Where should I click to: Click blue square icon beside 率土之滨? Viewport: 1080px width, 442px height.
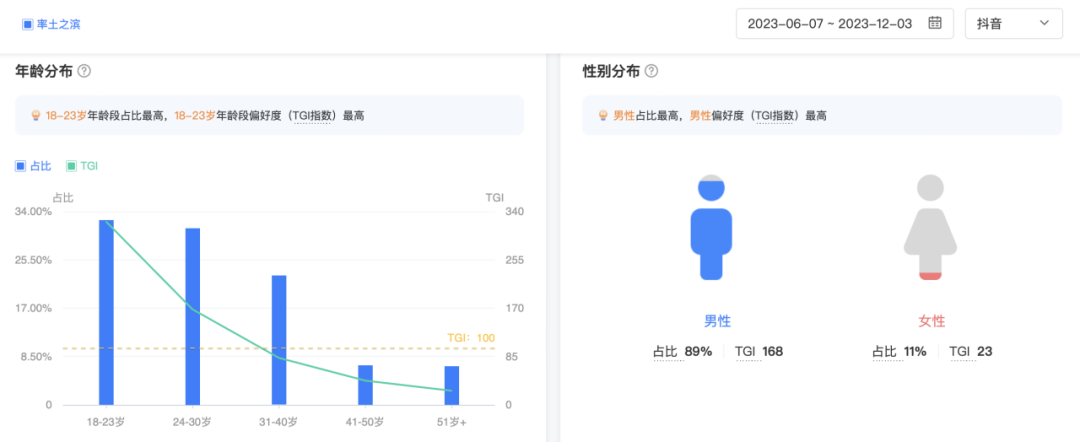28,24
